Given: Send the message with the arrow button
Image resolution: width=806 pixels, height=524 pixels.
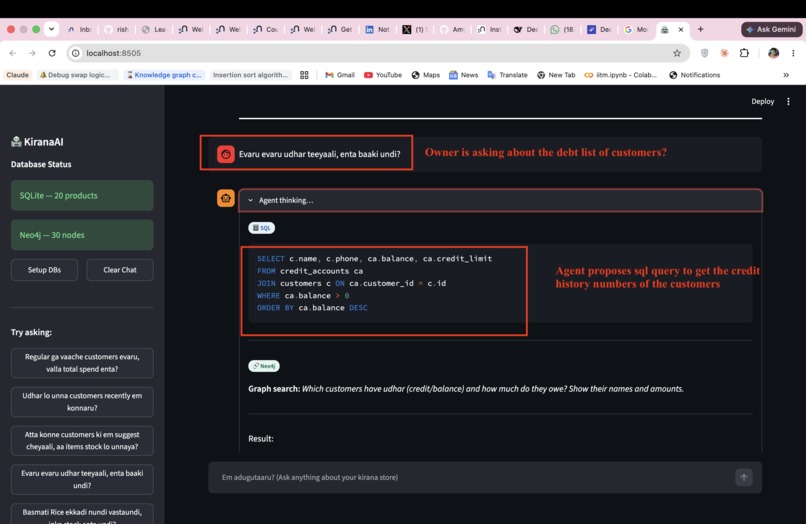Looking at the screenshot, I should (743, 477).
